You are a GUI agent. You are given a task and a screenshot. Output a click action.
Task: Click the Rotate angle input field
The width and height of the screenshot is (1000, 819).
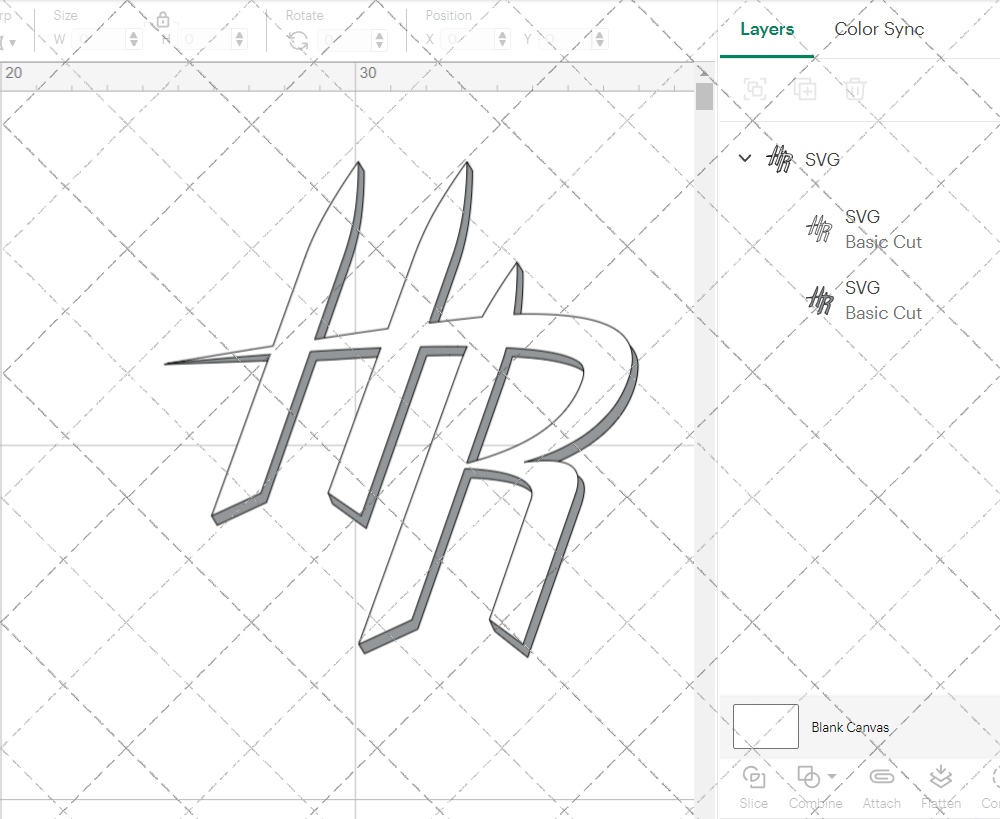pos(345,40)
